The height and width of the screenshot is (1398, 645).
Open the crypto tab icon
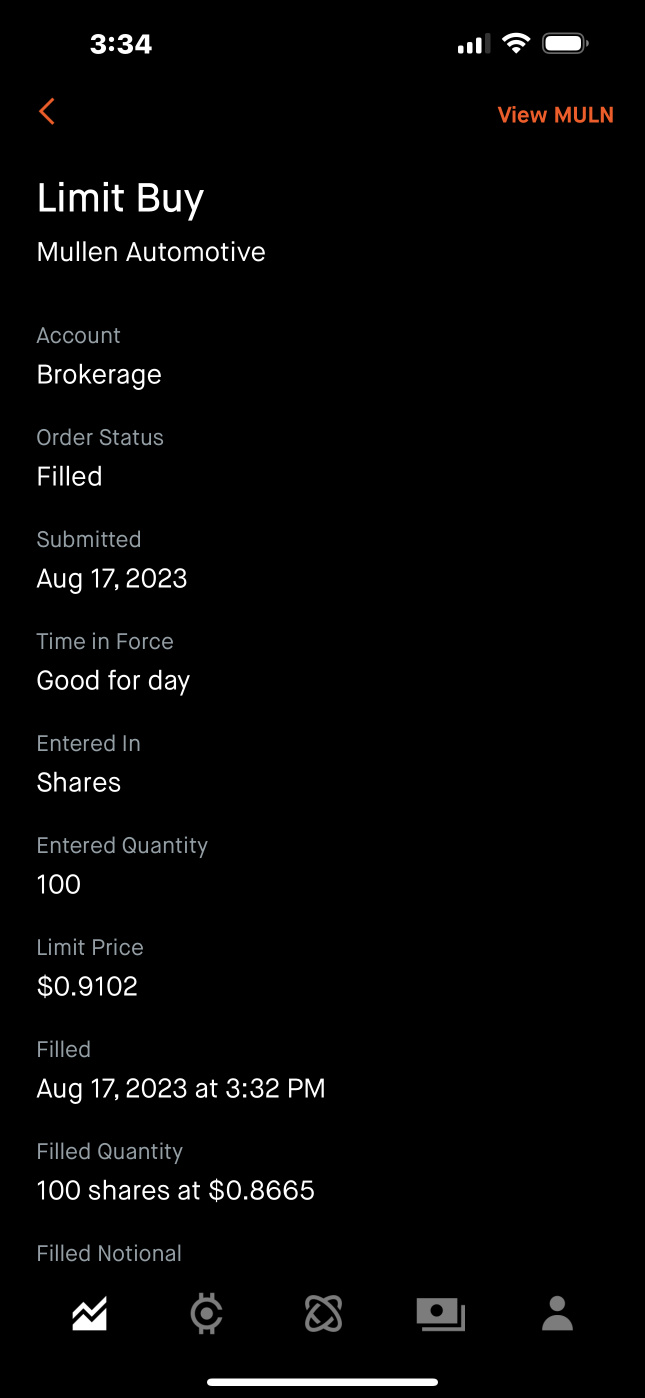206,1314
